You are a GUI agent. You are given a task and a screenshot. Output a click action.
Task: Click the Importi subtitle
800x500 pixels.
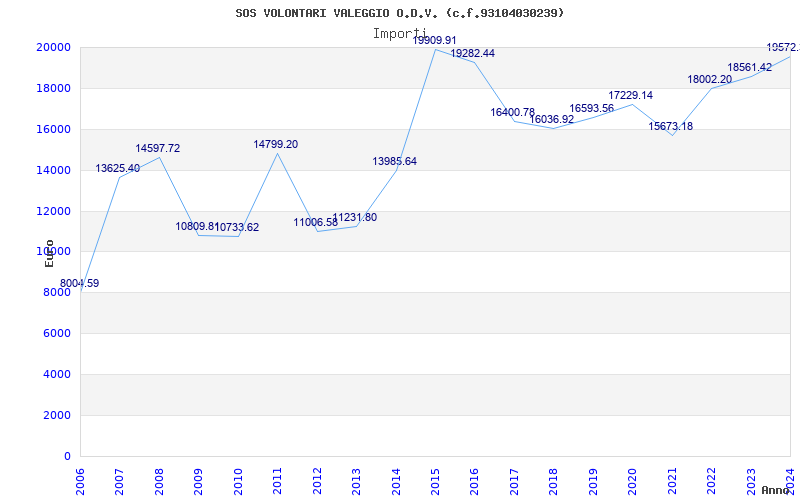399,34
